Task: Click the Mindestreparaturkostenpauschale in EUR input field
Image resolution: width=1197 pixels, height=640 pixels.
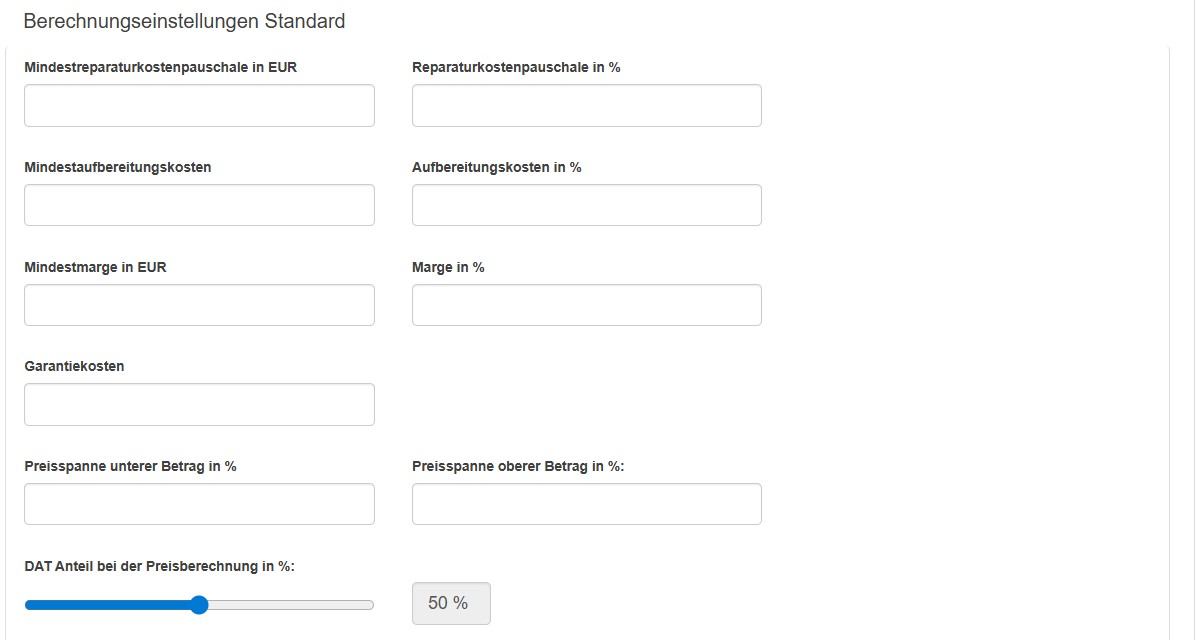Action: pyautogui.click(x=199, y=105)
